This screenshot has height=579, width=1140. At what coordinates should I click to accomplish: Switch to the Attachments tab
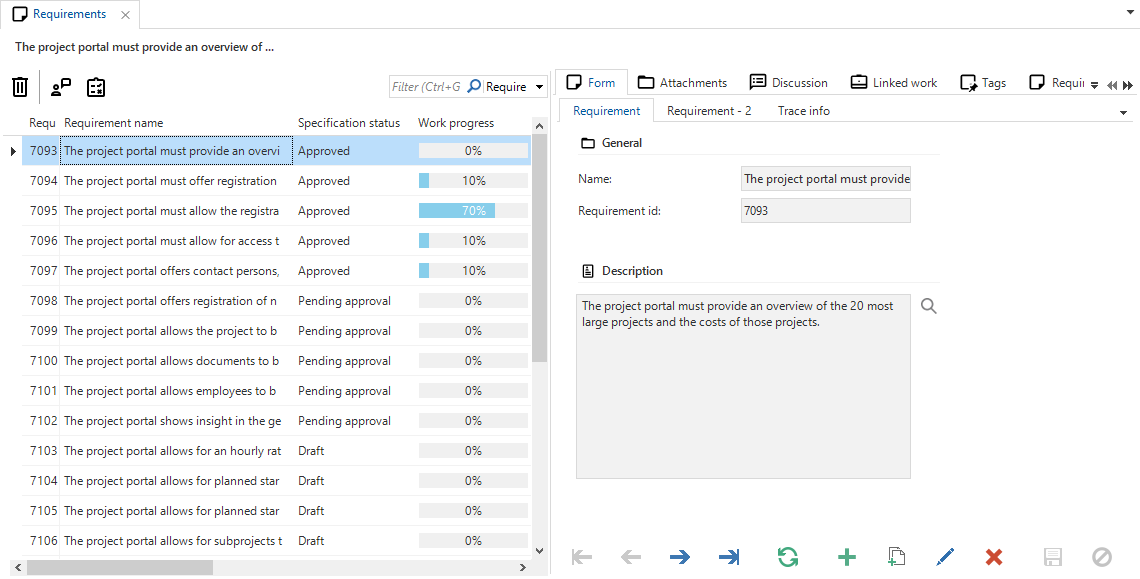point(683,83)
